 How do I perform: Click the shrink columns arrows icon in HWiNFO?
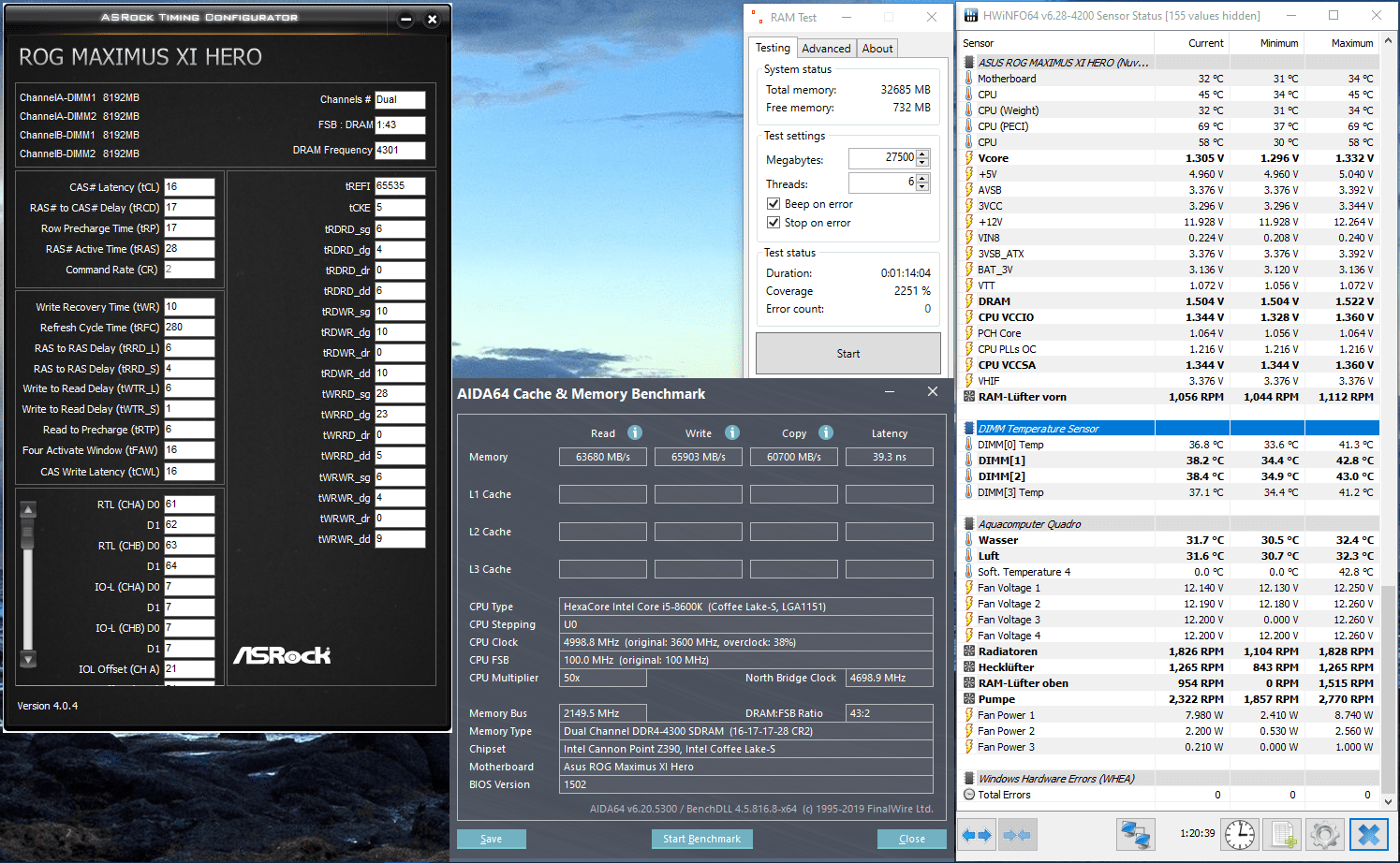pyautogui.click(x=1017, y=834)
